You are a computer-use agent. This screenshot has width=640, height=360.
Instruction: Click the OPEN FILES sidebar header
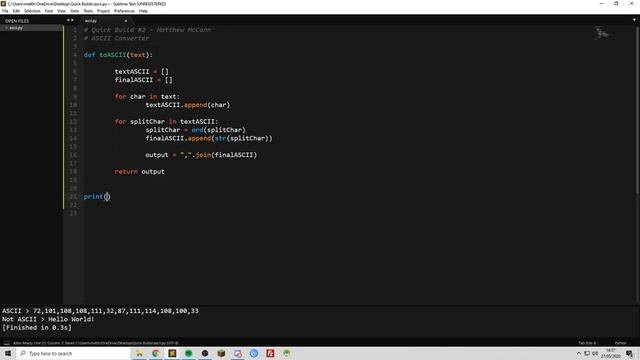pyautogui.click(x=17, y=21)
